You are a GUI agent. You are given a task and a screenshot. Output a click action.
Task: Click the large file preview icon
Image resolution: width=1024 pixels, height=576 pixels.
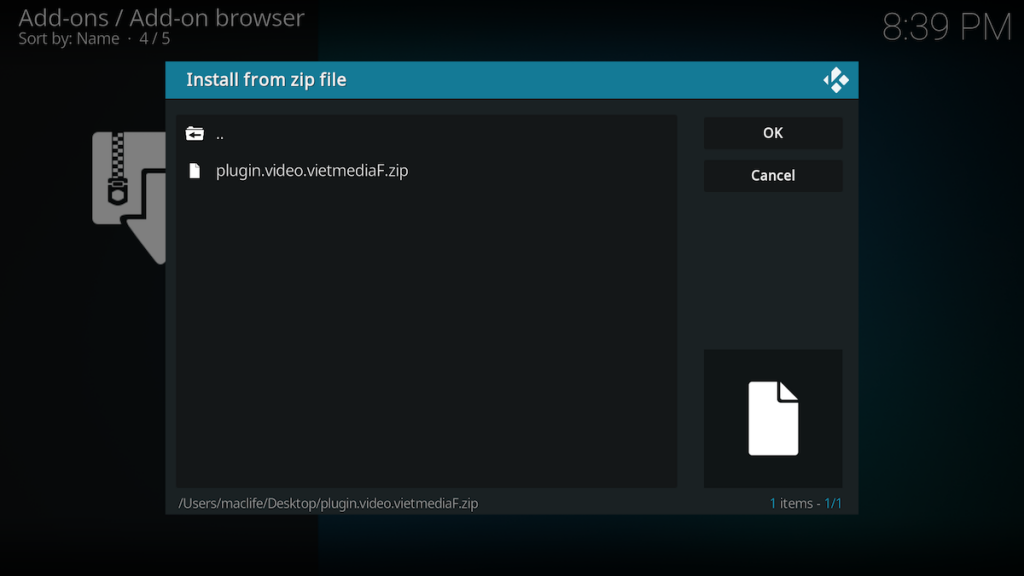pyautogui.click(x=772, y=418)
